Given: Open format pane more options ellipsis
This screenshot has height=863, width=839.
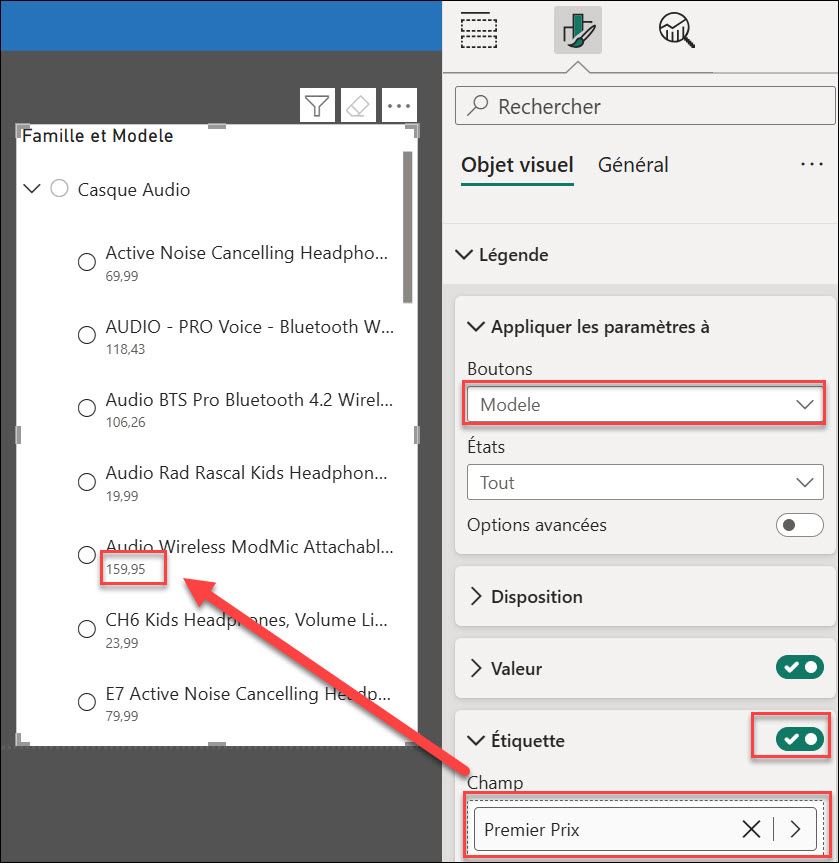Looking at the screenshot, I should 811,165.
